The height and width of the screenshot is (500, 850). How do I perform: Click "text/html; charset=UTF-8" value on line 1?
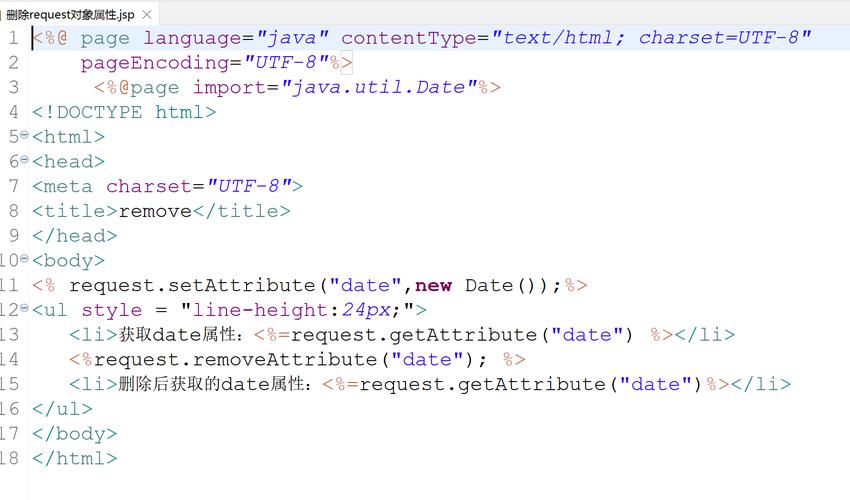(652, 37)
